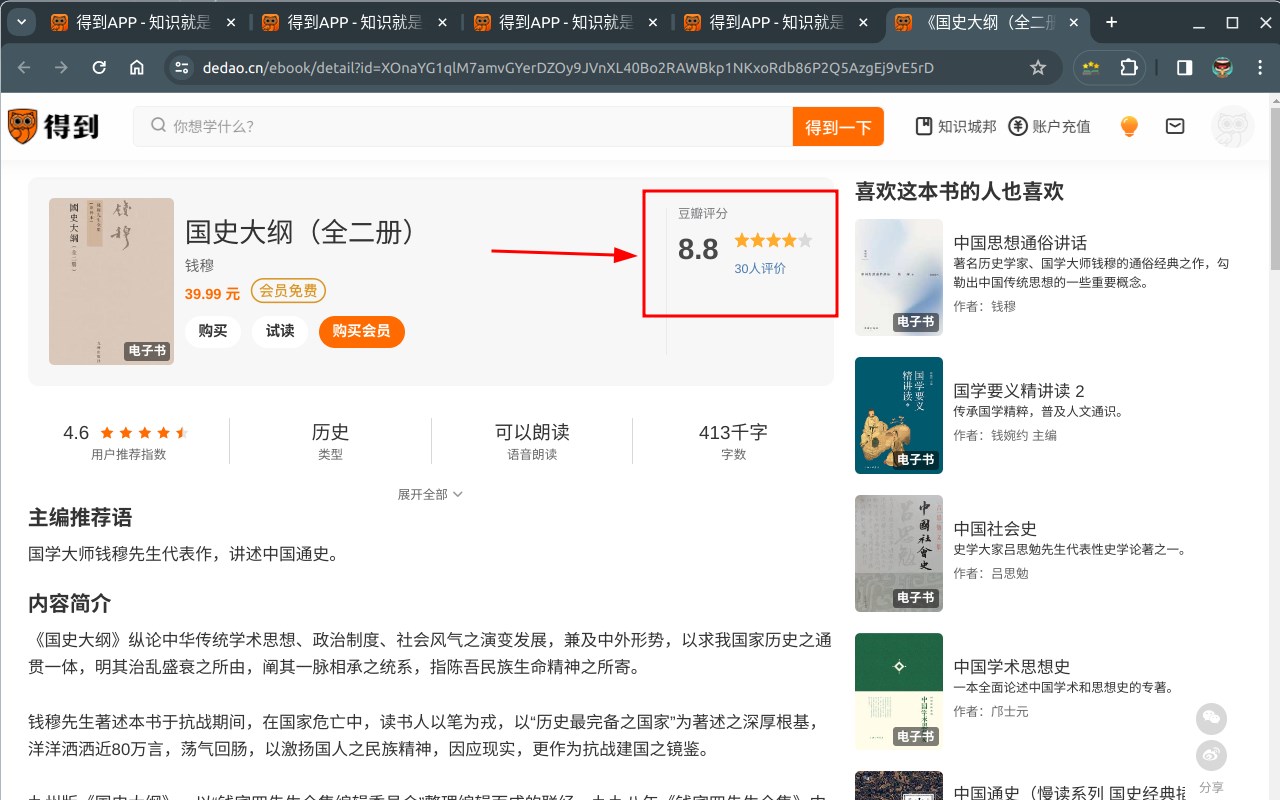The height and width of the screenshot is (800, 1280).
Task: Click the 内容简介 heading
Action: [70, 604]
